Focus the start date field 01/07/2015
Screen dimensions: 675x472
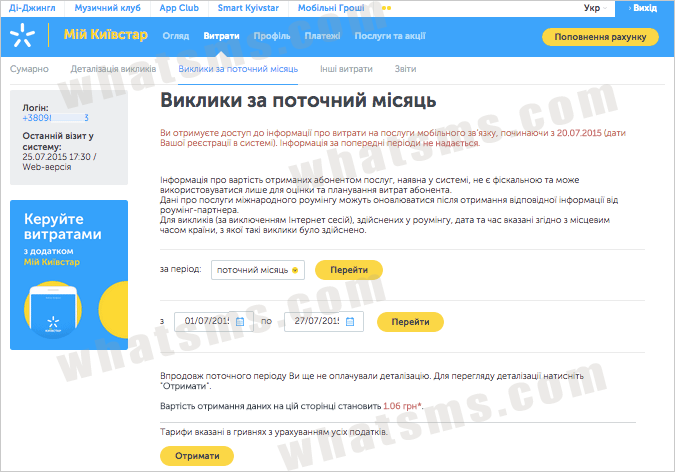[214, 322]
